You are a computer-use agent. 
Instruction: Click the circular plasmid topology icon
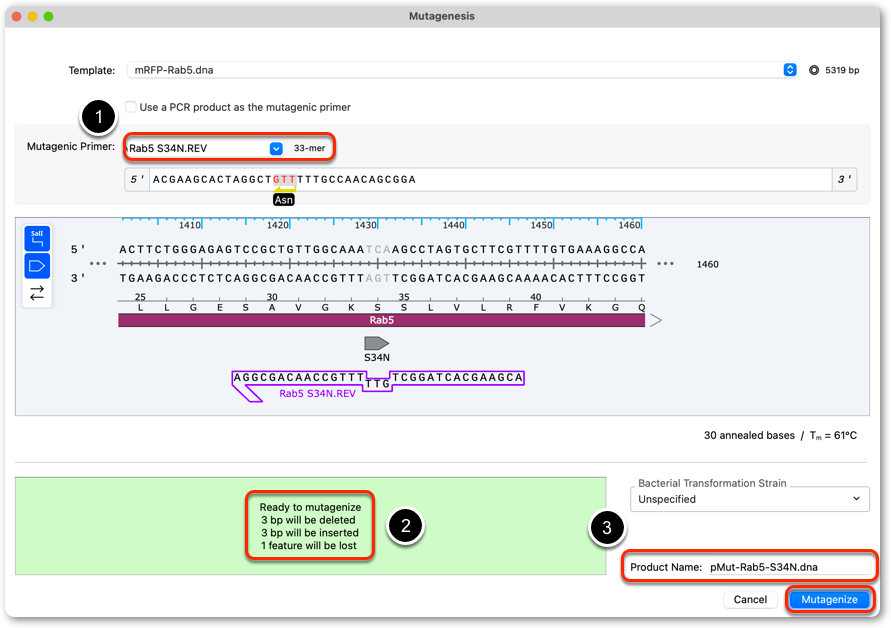coord(814,70)
